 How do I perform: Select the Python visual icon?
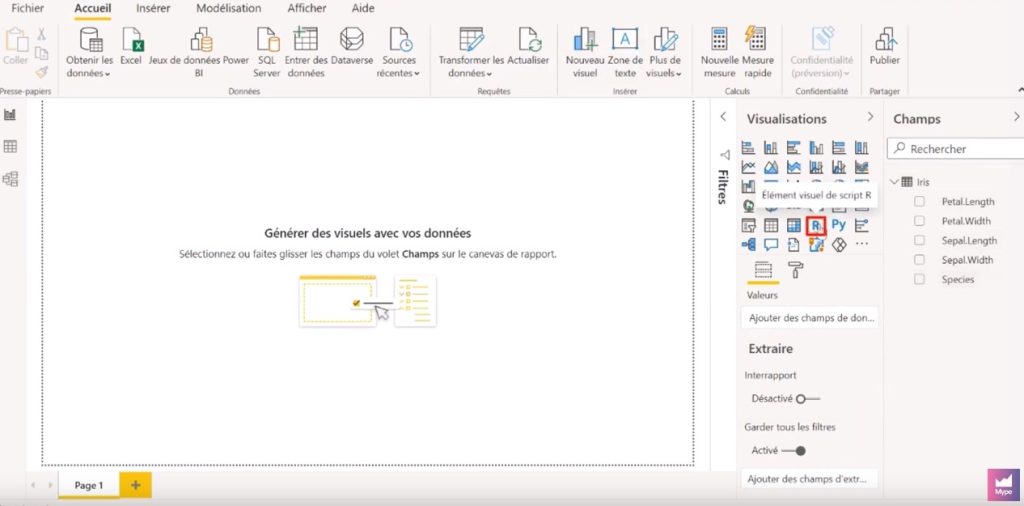tap(839, 225)
